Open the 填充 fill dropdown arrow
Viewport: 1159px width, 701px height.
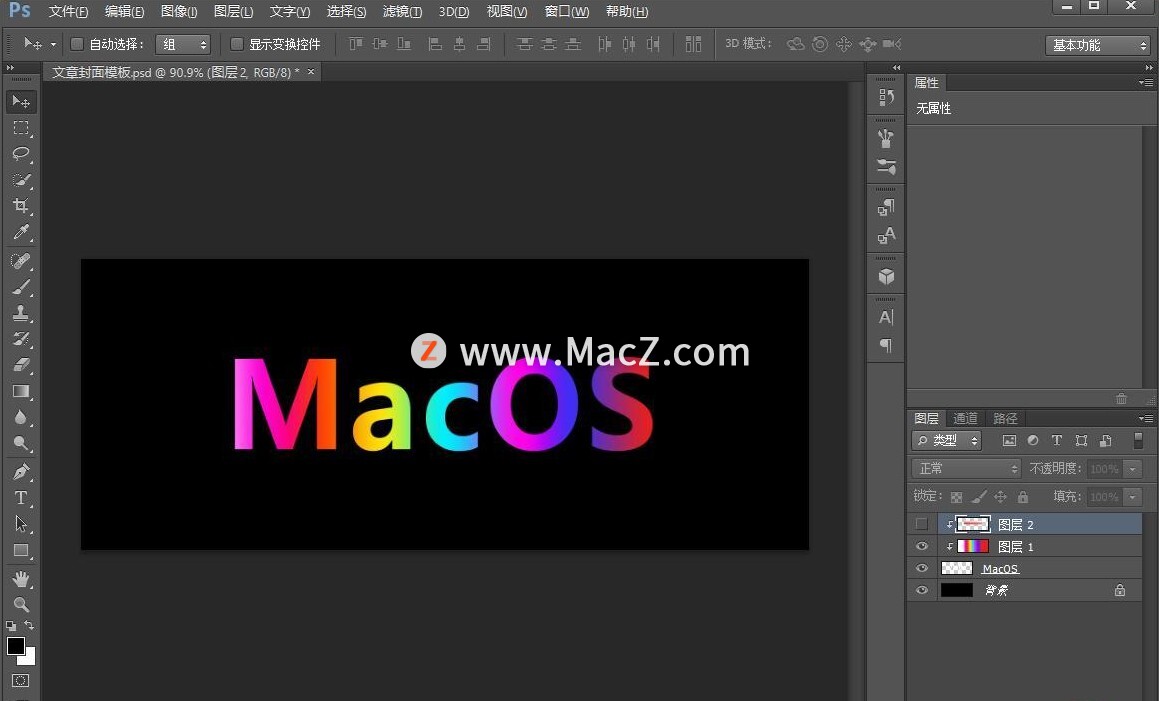click(1132, 497)
